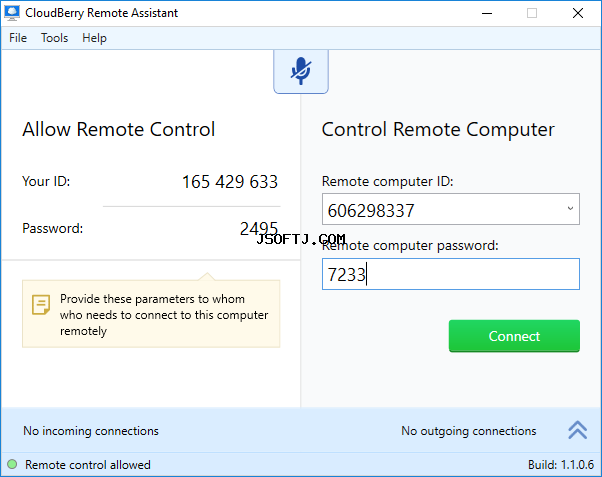Click the No incoming connections label
Image resolution: width=602 pixels, height=477 pixels.
[x=91, y=431]
